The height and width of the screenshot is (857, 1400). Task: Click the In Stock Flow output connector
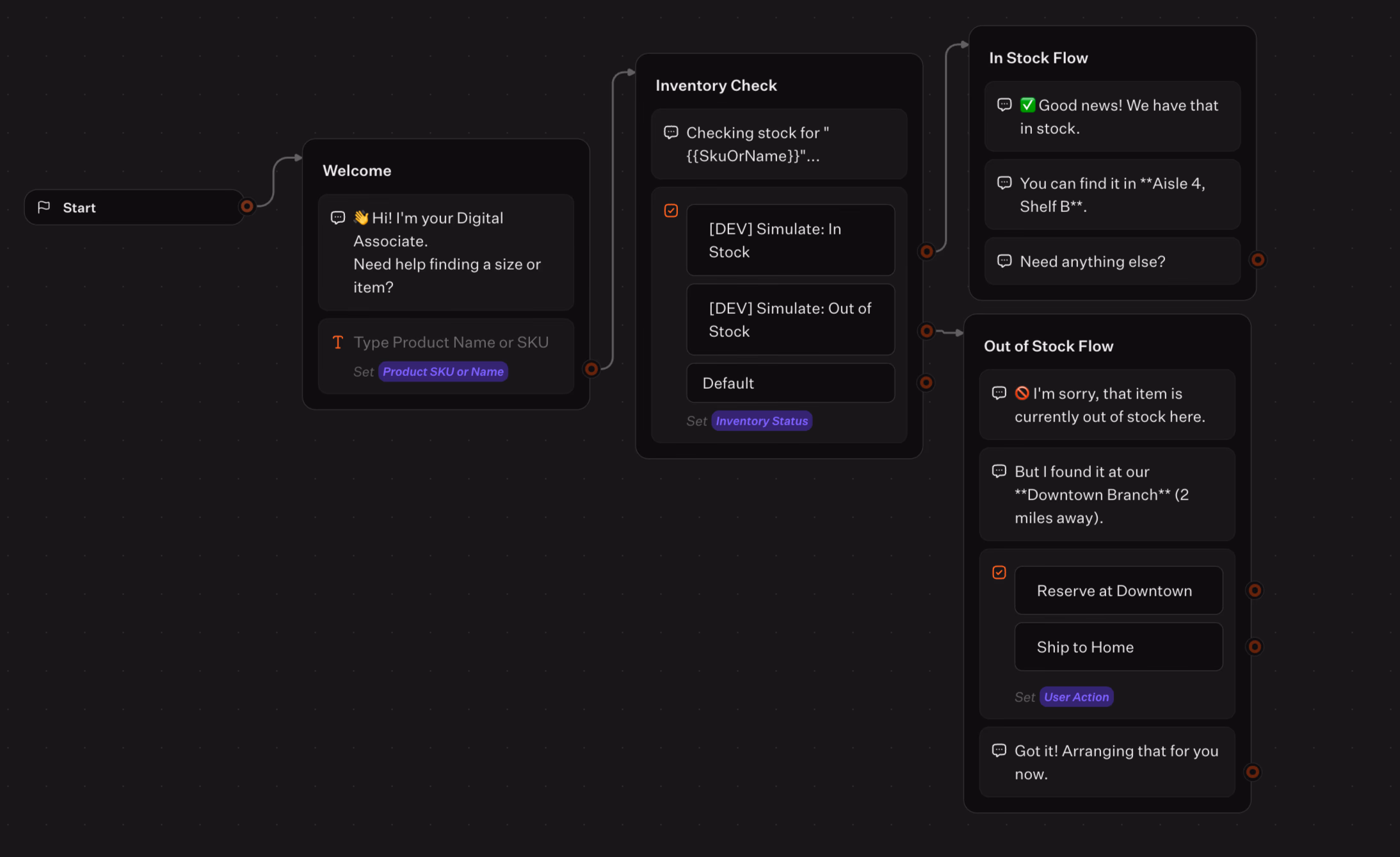click(x=1258, y=260)
